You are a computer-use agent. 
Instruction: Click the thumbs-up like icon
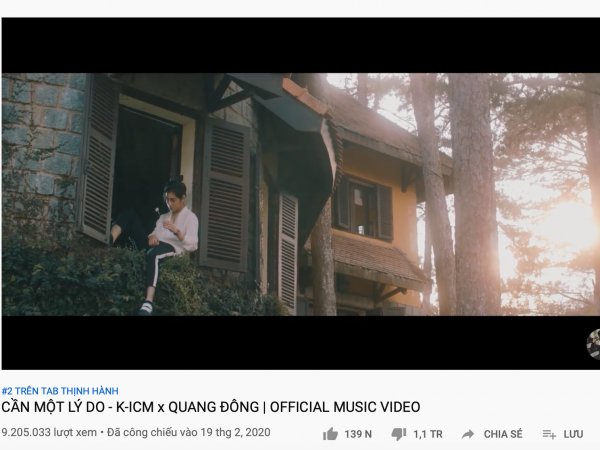[330, 434]
